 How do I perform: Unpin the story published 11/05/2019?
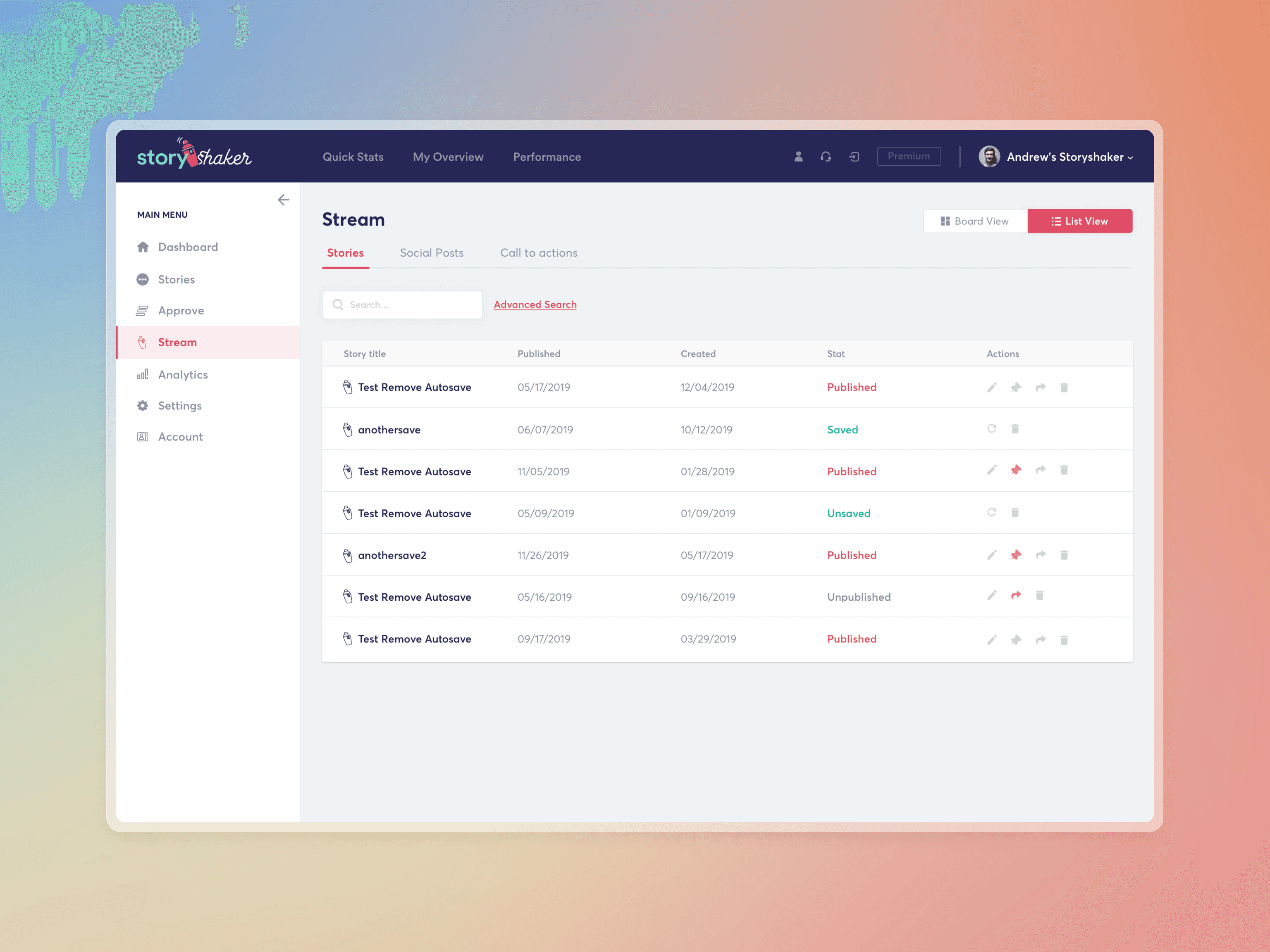(x=1016, y=470)
